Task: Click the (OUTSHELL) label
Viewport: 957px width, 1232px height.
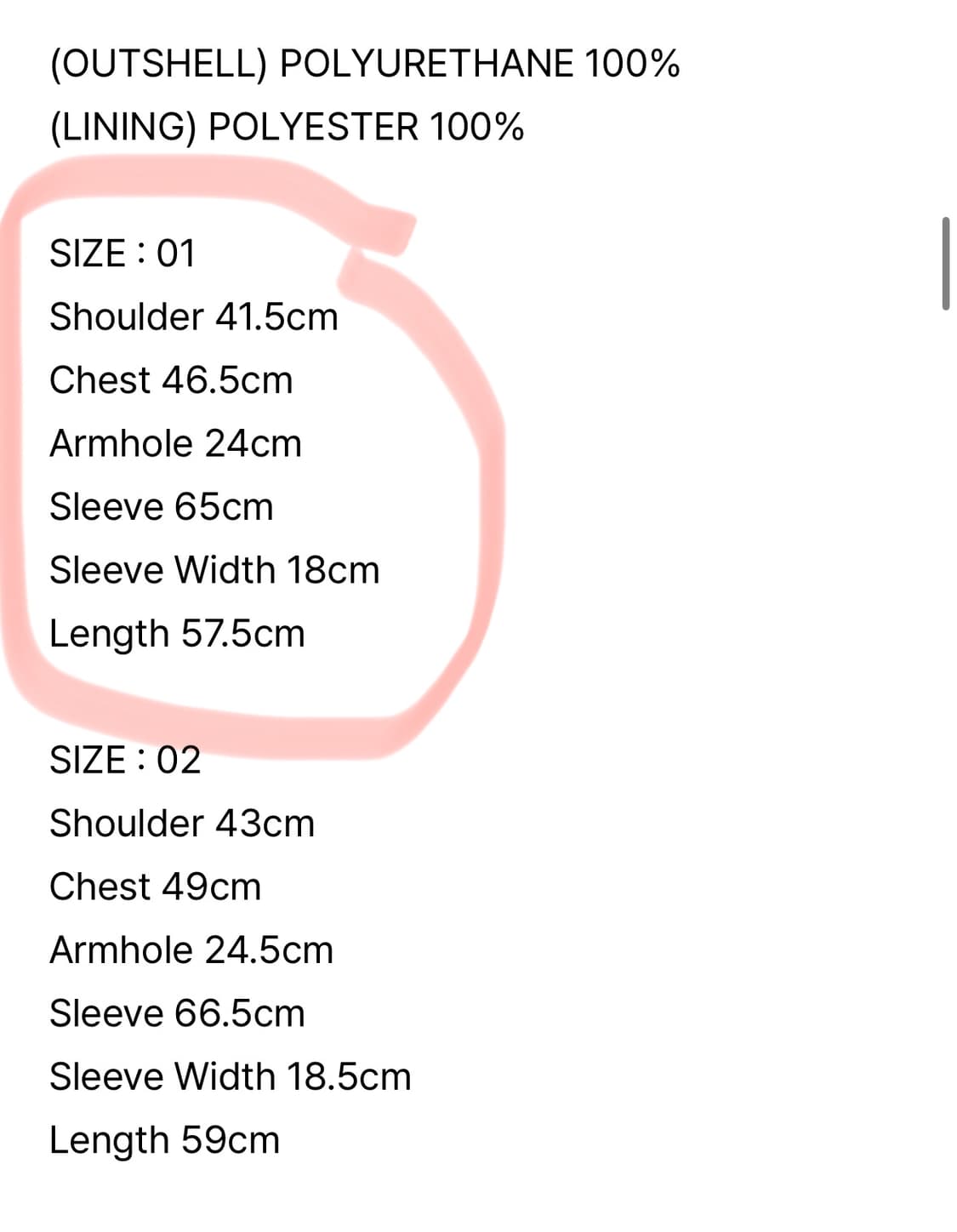Action: (158, 65)
